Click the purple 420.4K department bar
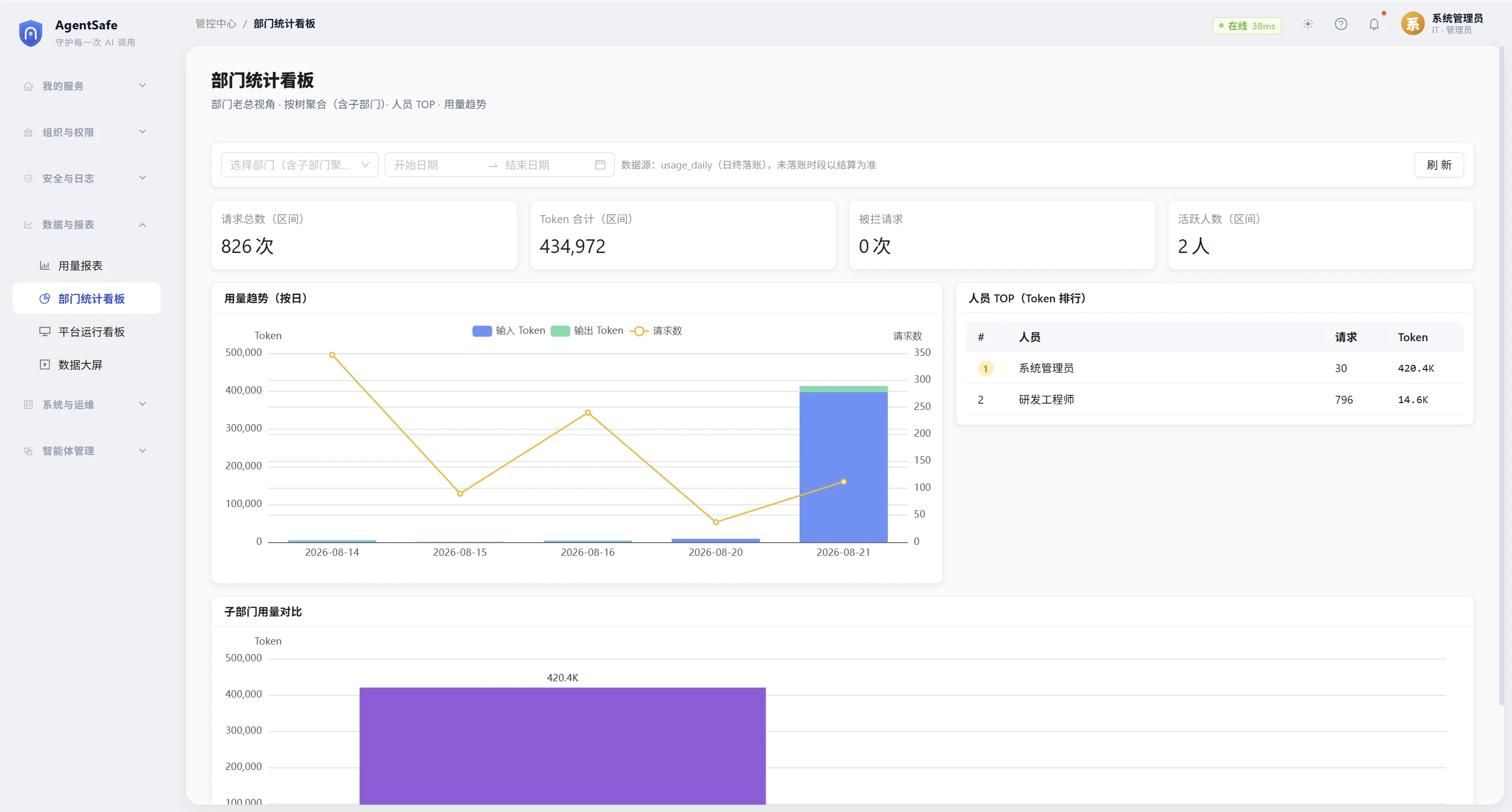Image resolution: width=1512 pixels, height=812 pixels. (562, 746)
